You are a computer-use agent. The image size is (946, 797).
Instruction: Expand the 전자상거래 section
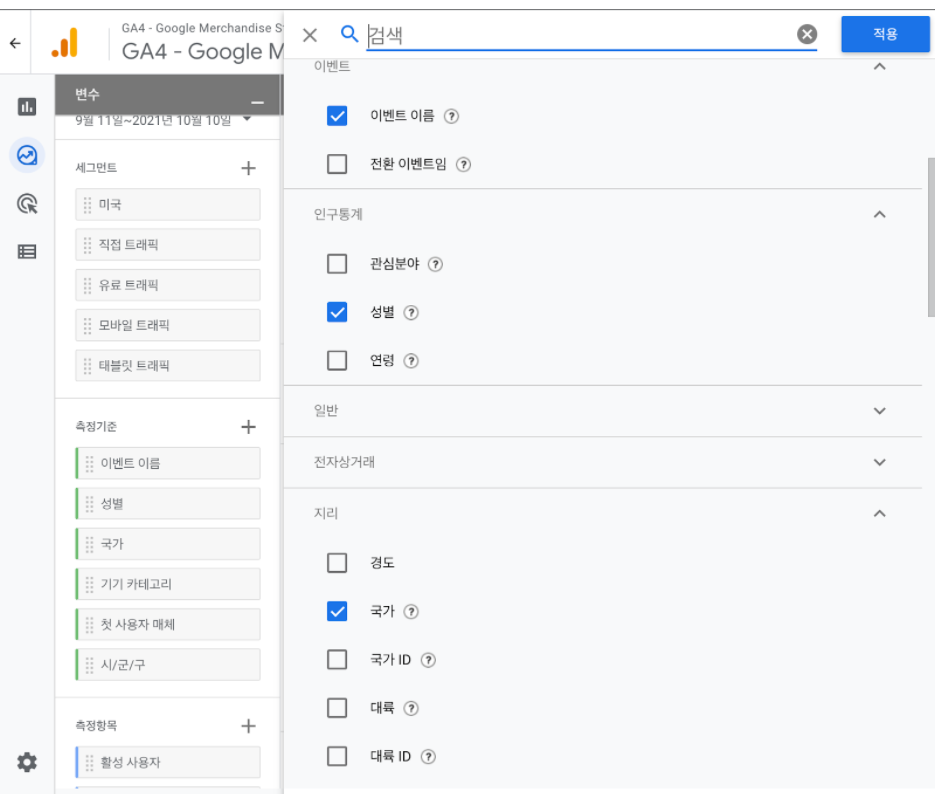click(x=880, y=462)
